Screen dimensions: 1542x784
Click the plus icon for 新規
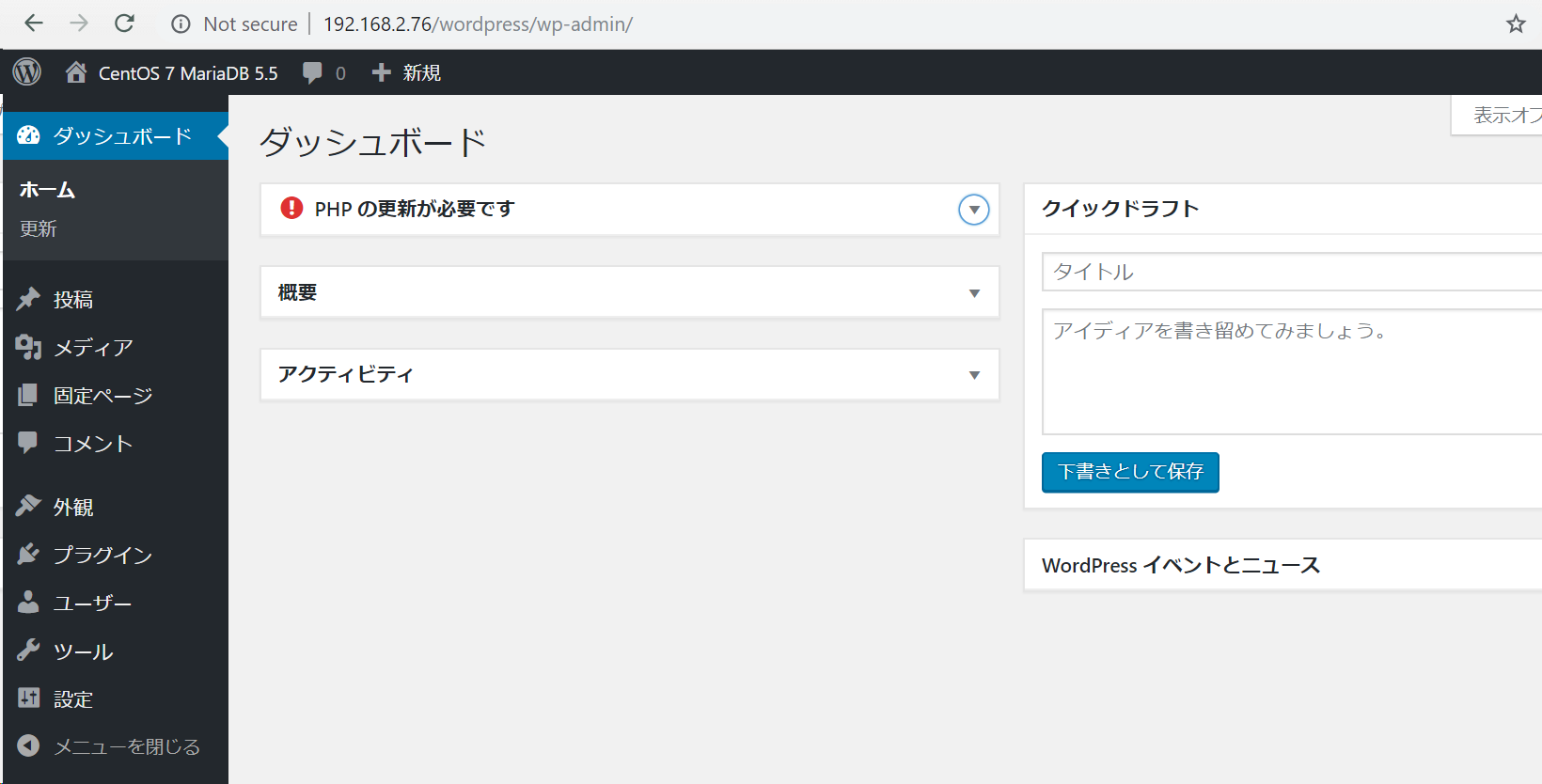(381, 72)
